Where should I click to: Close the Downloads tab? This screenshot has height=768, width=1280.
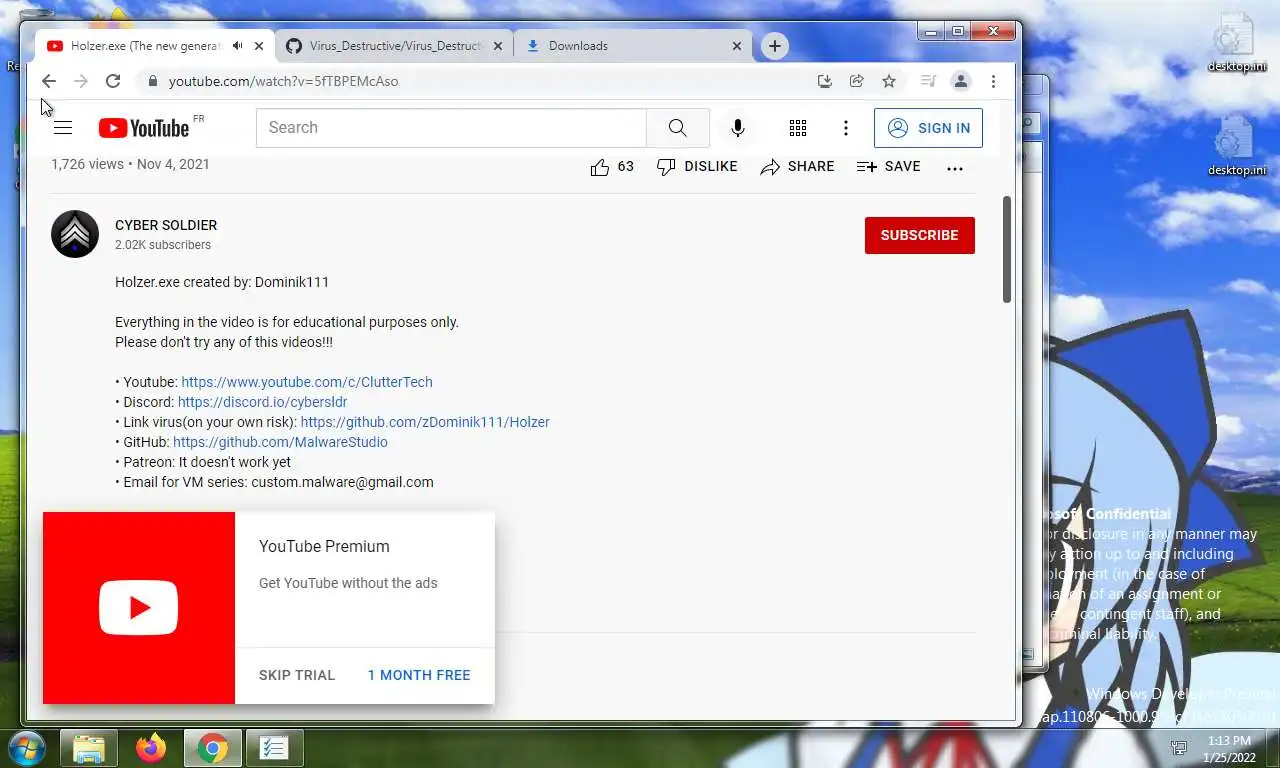[x=737, y=46]
